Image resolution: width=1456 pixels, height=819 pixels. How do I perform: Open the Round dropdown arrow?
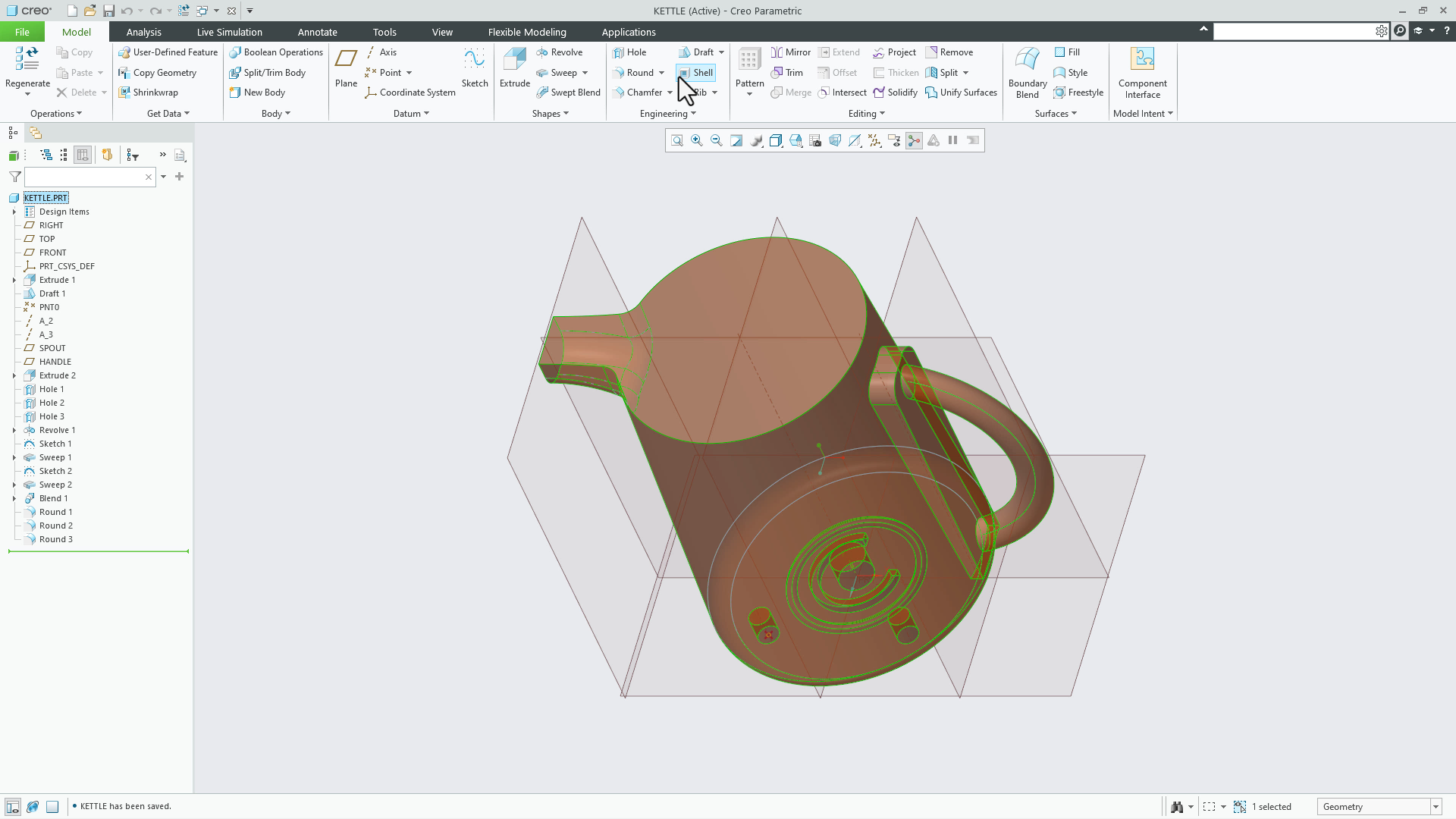click(x=662, y=73)
